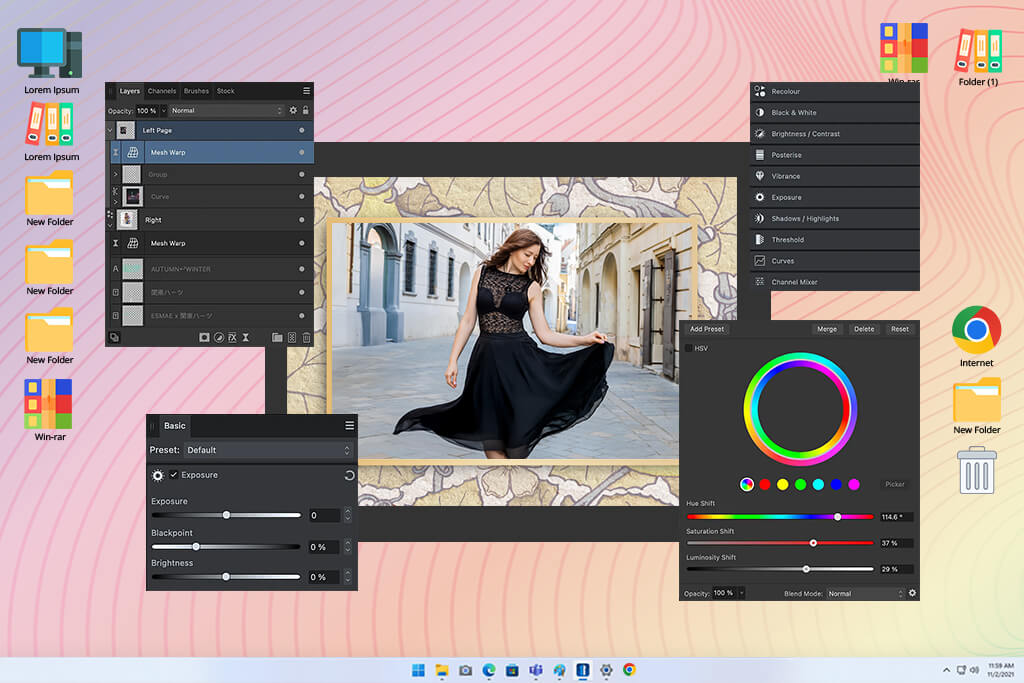Open the HSL panel Opacity dropdown arrow

(742, 593)
